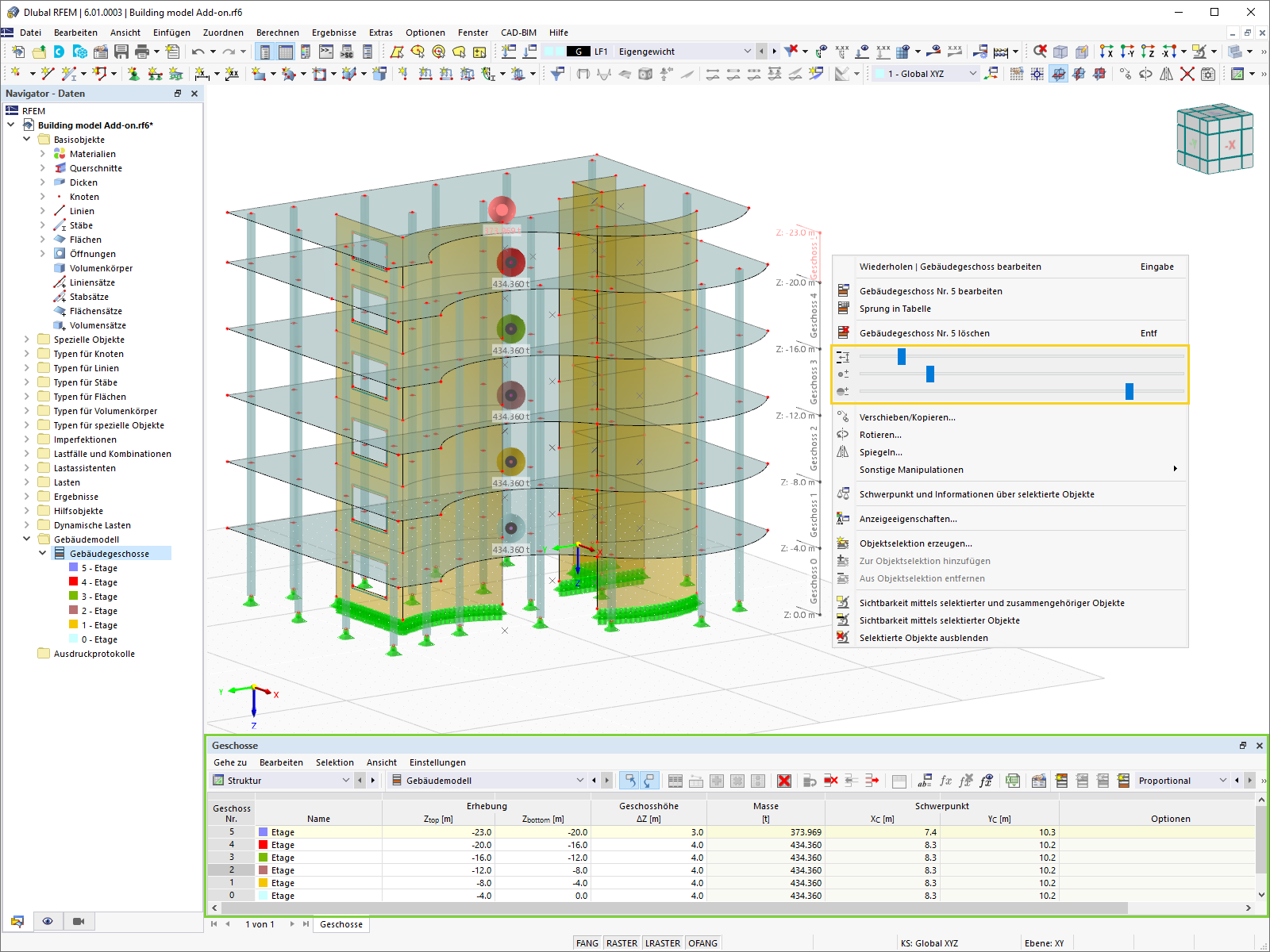
Task: Click the Excel export icon in Geschosse toolbar
Action: pos(1013,781)
